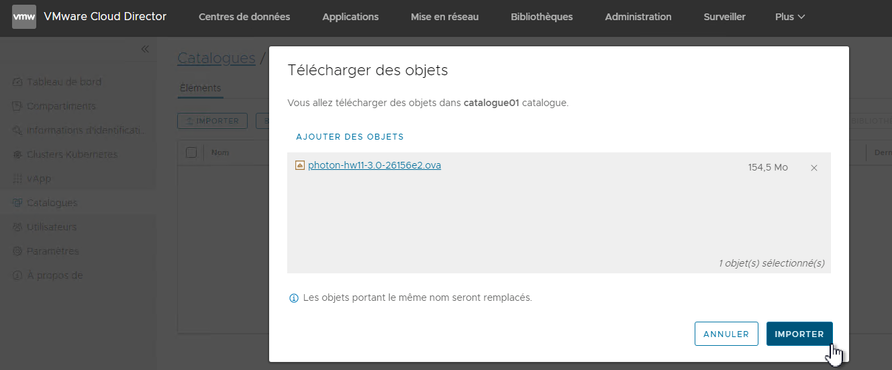Click the Compartiments sidebar icon

tap(17, 106)
